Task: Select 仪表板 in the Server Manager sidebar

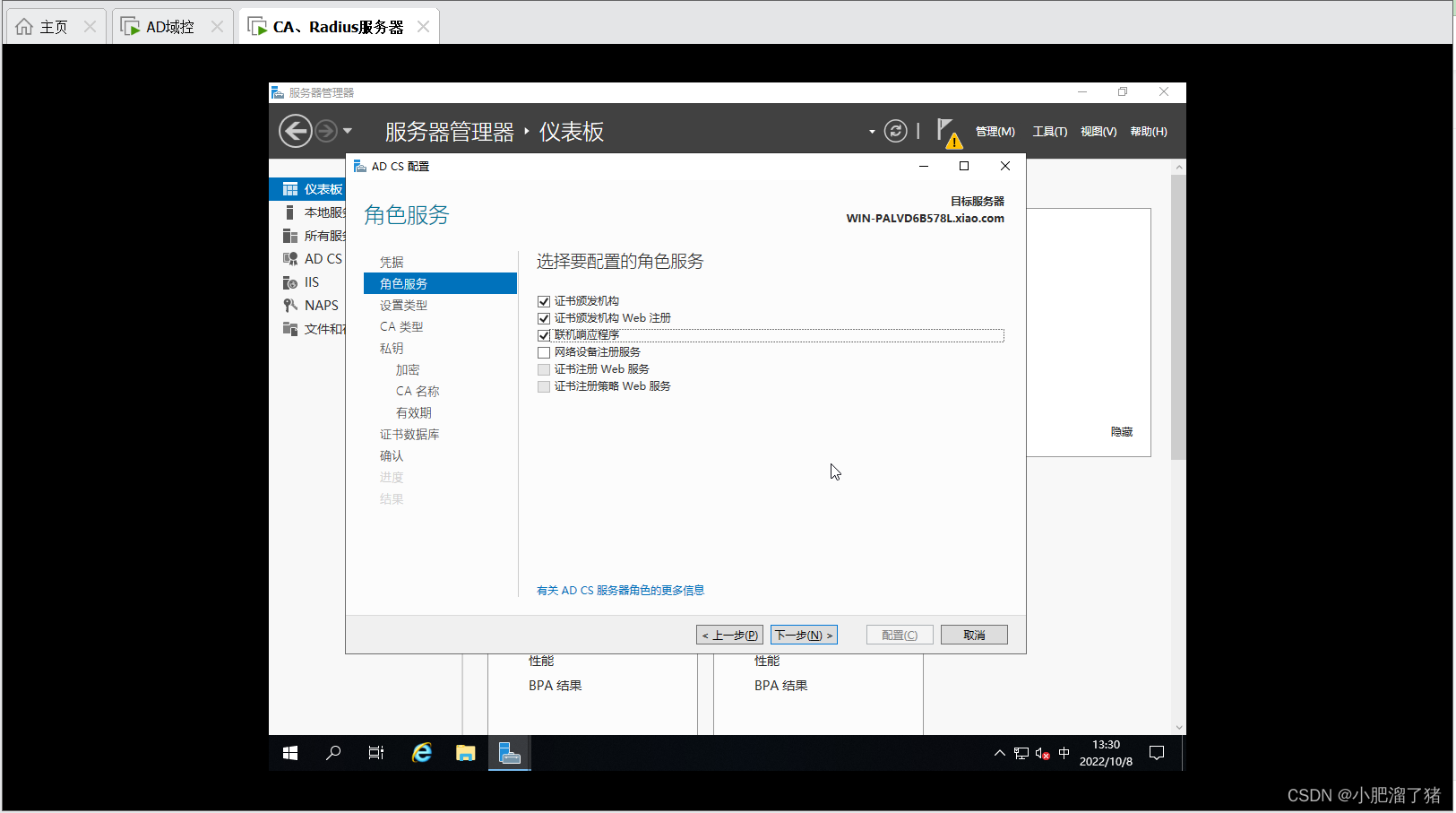Action: click(x=307, y=189)
